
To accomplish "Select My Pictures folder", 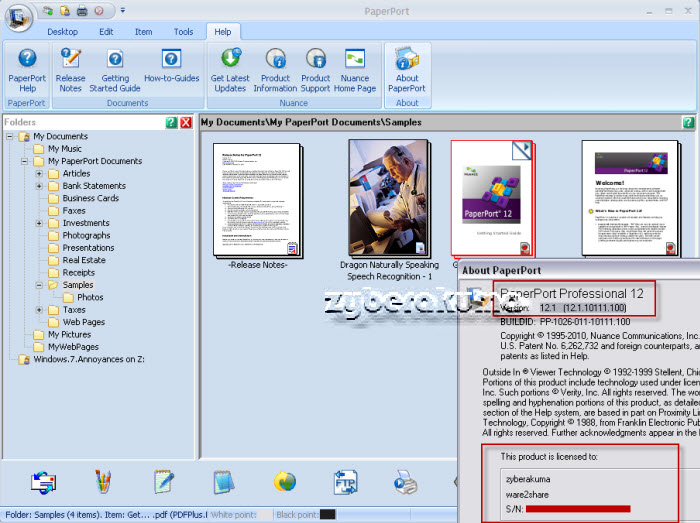I will pyautogui.click(x=70, y=335).
